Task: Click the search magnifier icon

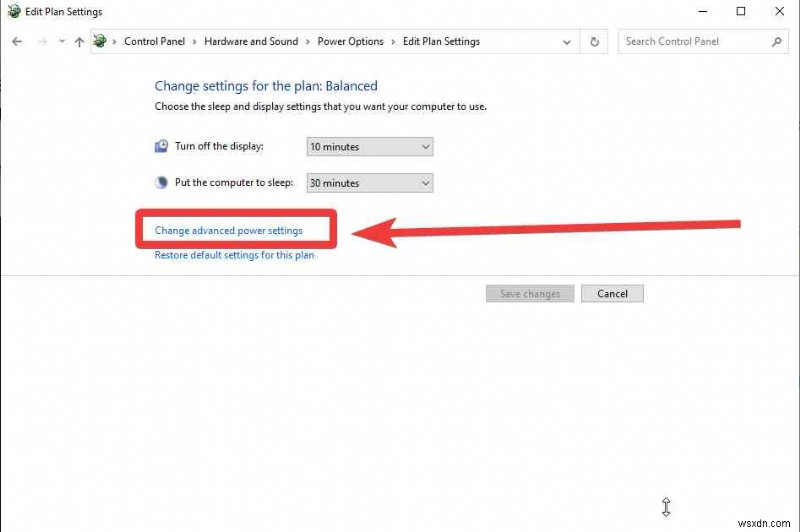Action: pyautogui.click(x=777, y=42)
